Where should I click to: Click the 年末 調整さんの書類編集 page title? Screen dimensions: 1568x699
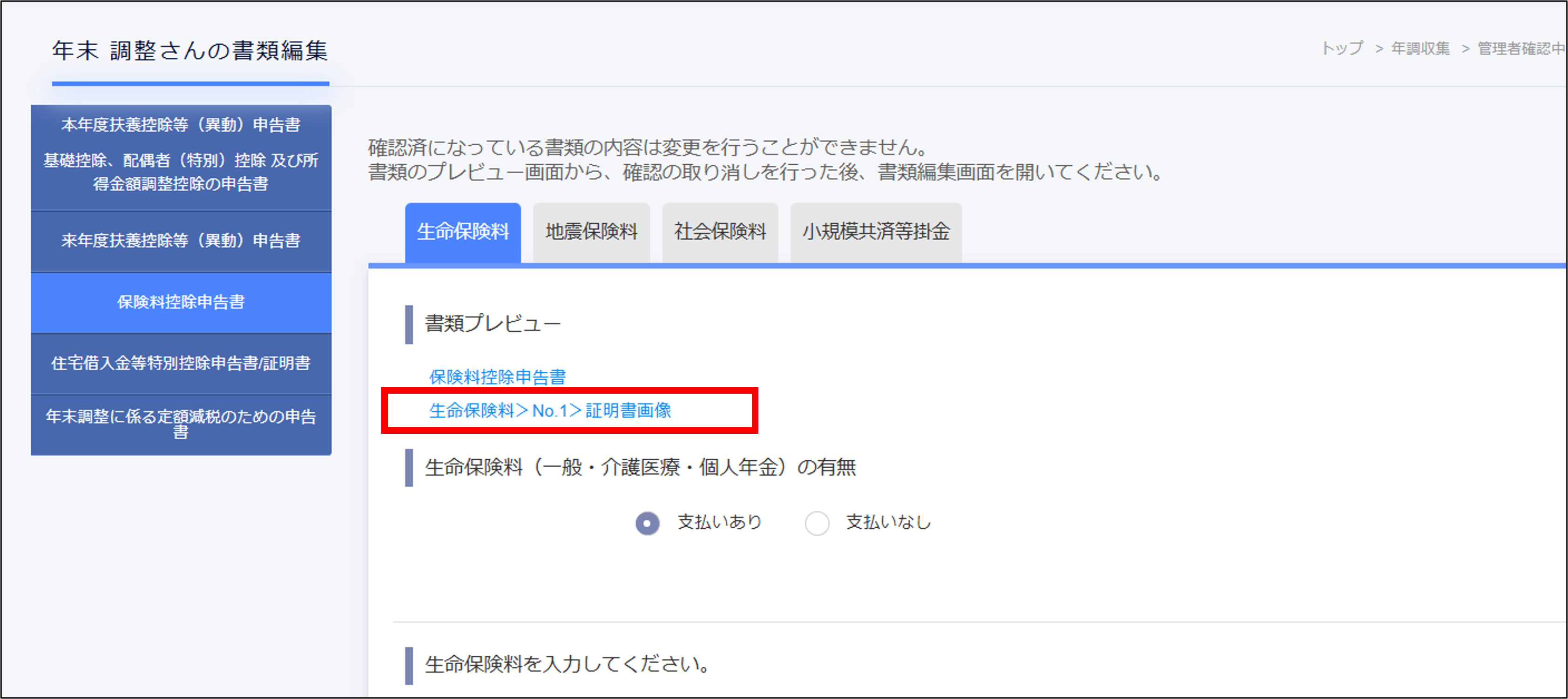(x=190, y=50)
